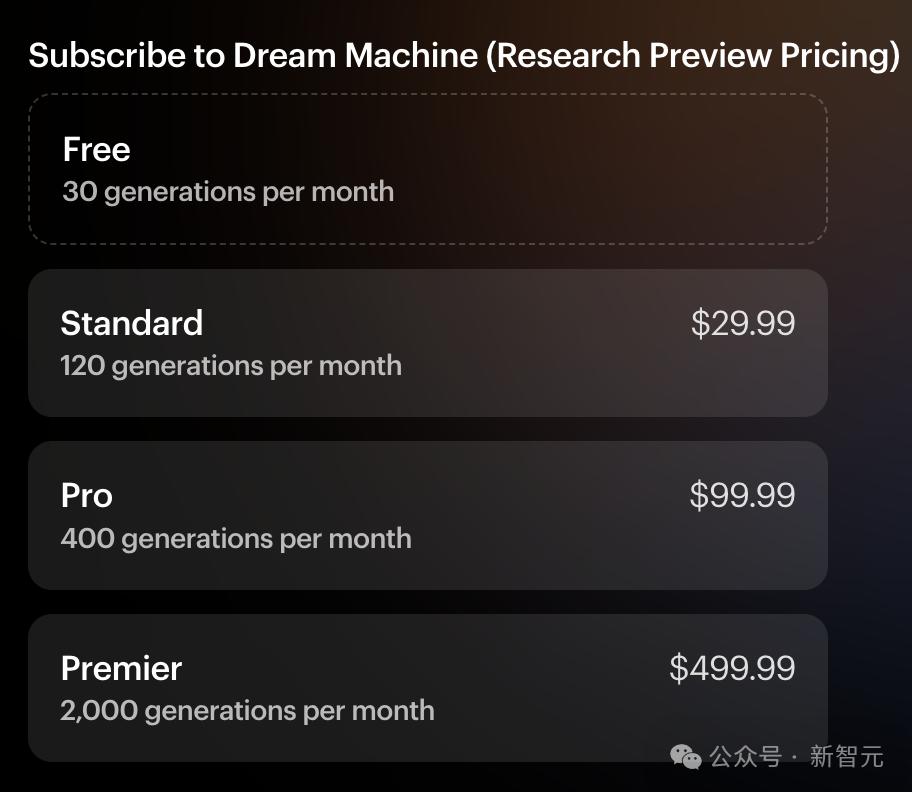Click the $99.99 Pro price
Viewport: 912px width, 792px height.
(x=742, y=495)
